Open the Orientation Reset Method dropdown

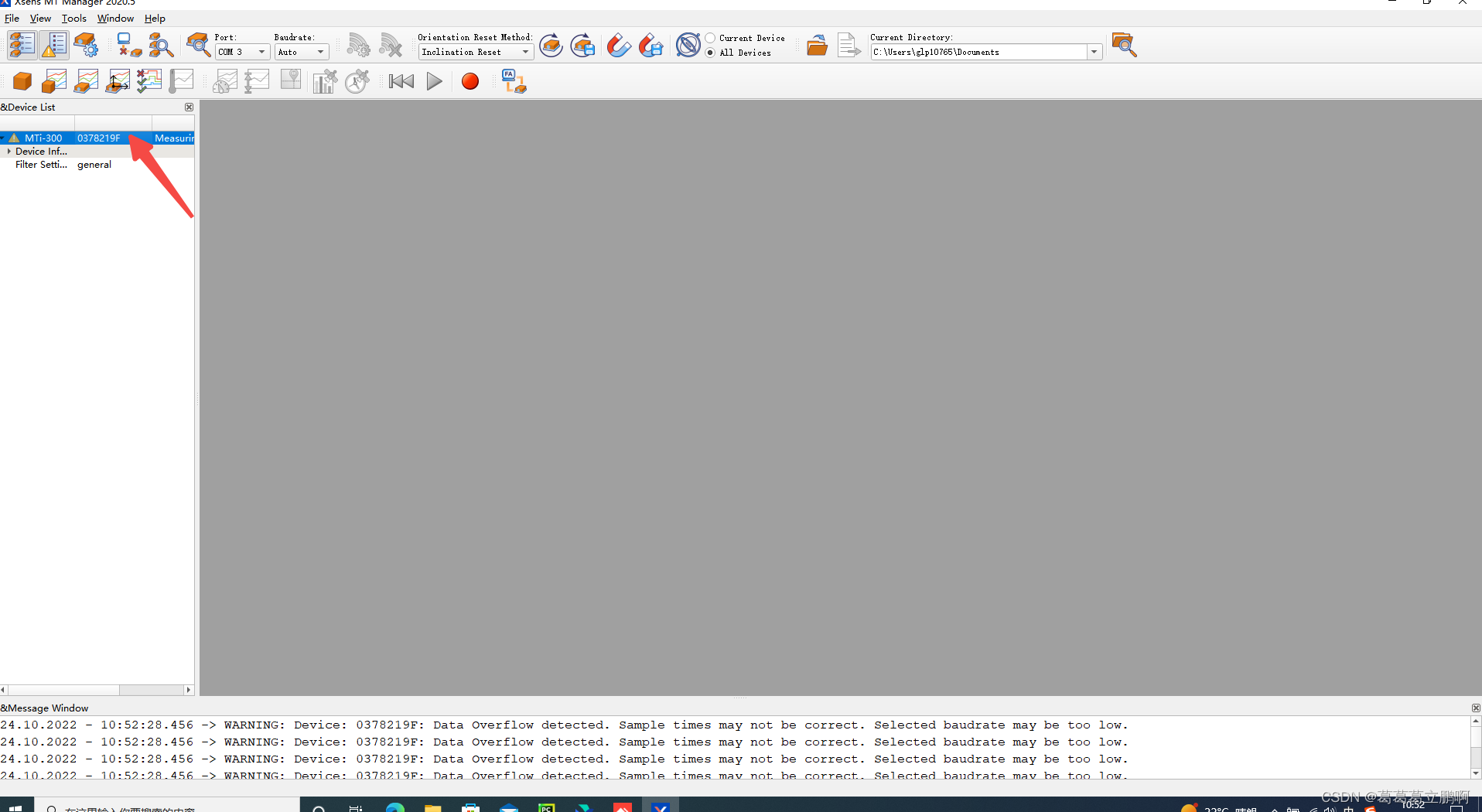coord(476,52)
